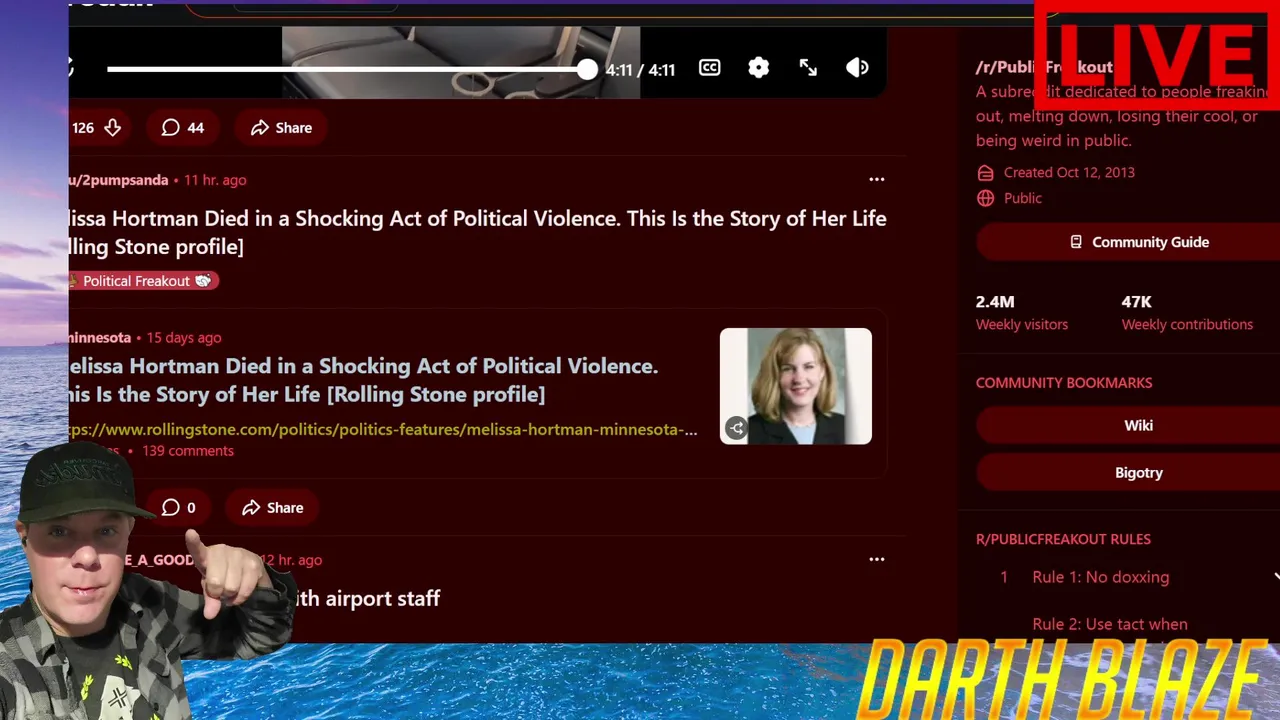Click the 4:11 / 4:11 time display
1280x720 pixels.
click(640, 70)
